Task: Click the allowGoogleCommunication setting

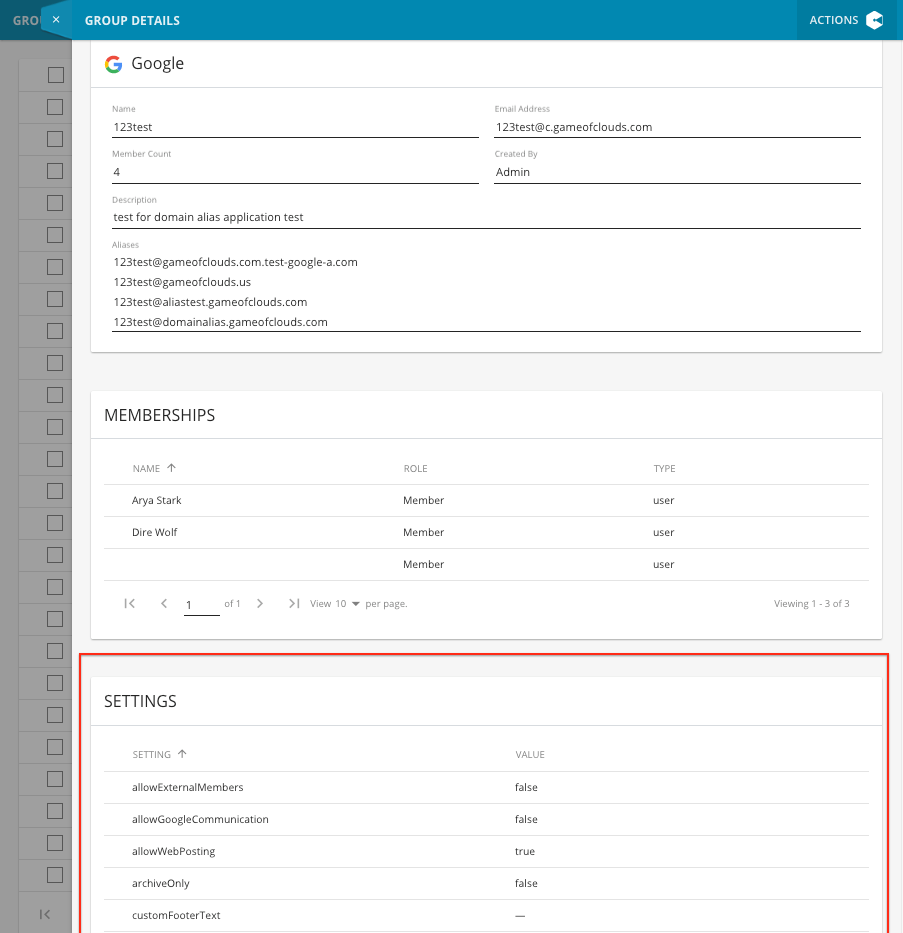Action: click(x=200, y=819)
